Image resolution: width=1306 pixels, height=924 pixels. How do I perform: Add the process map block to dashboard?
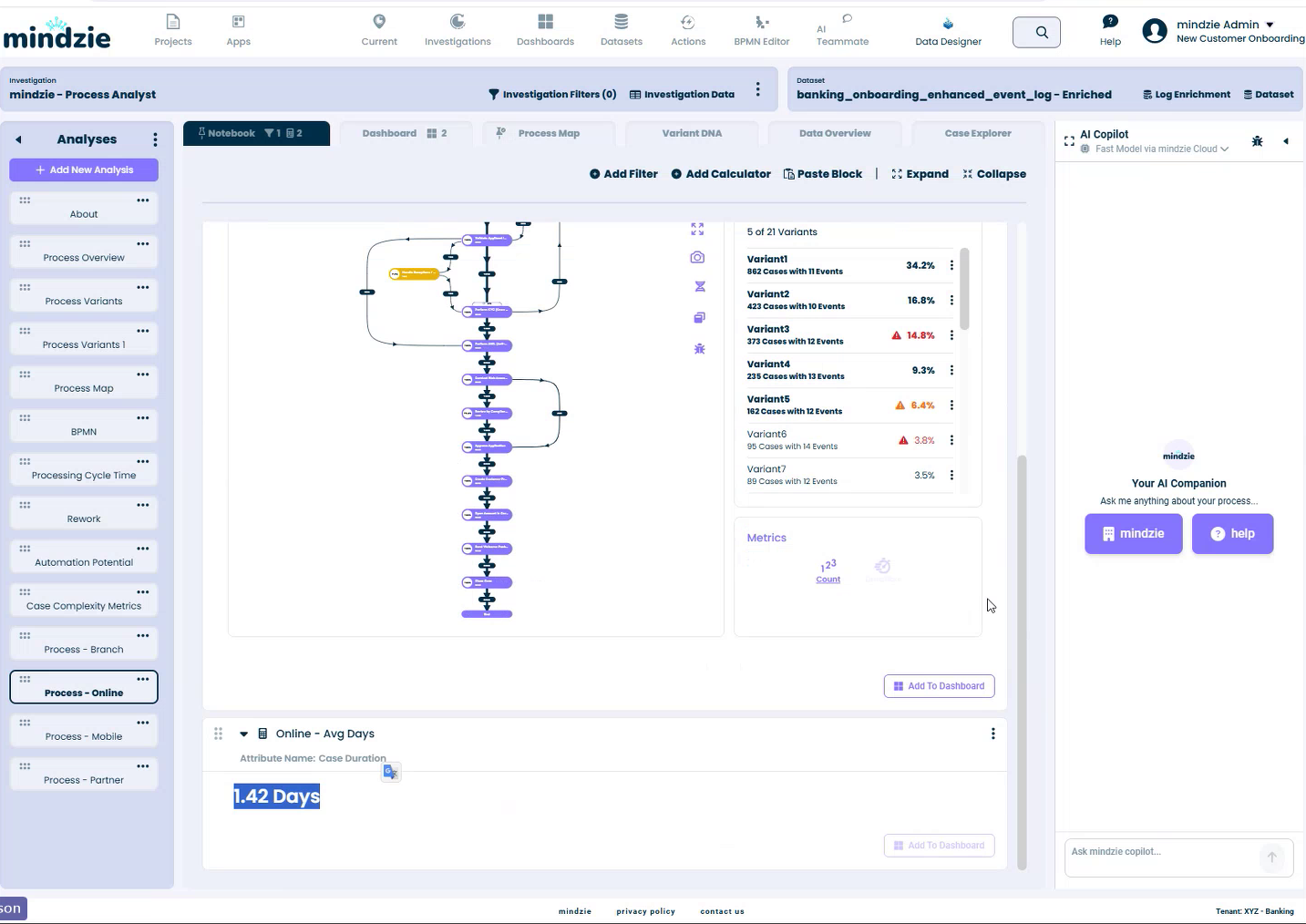tap(939, 686)
